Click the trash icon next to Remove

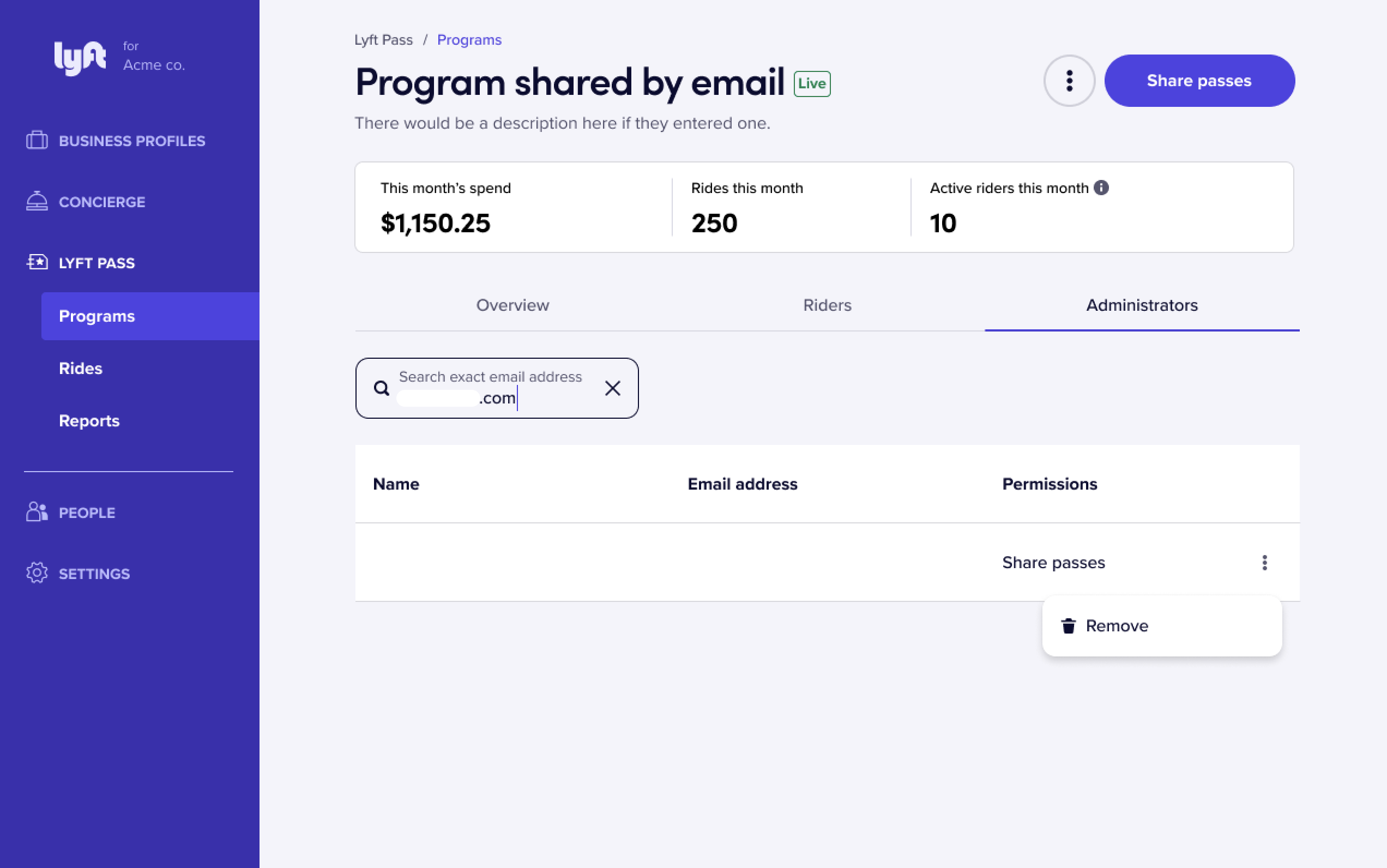[1068, 626]
